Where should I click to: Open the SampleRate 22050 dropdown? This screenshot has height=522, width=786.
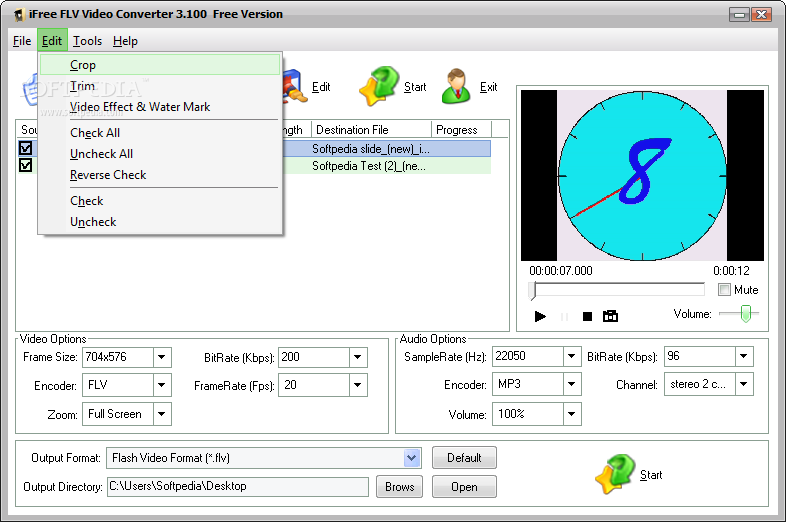point(571,356)
